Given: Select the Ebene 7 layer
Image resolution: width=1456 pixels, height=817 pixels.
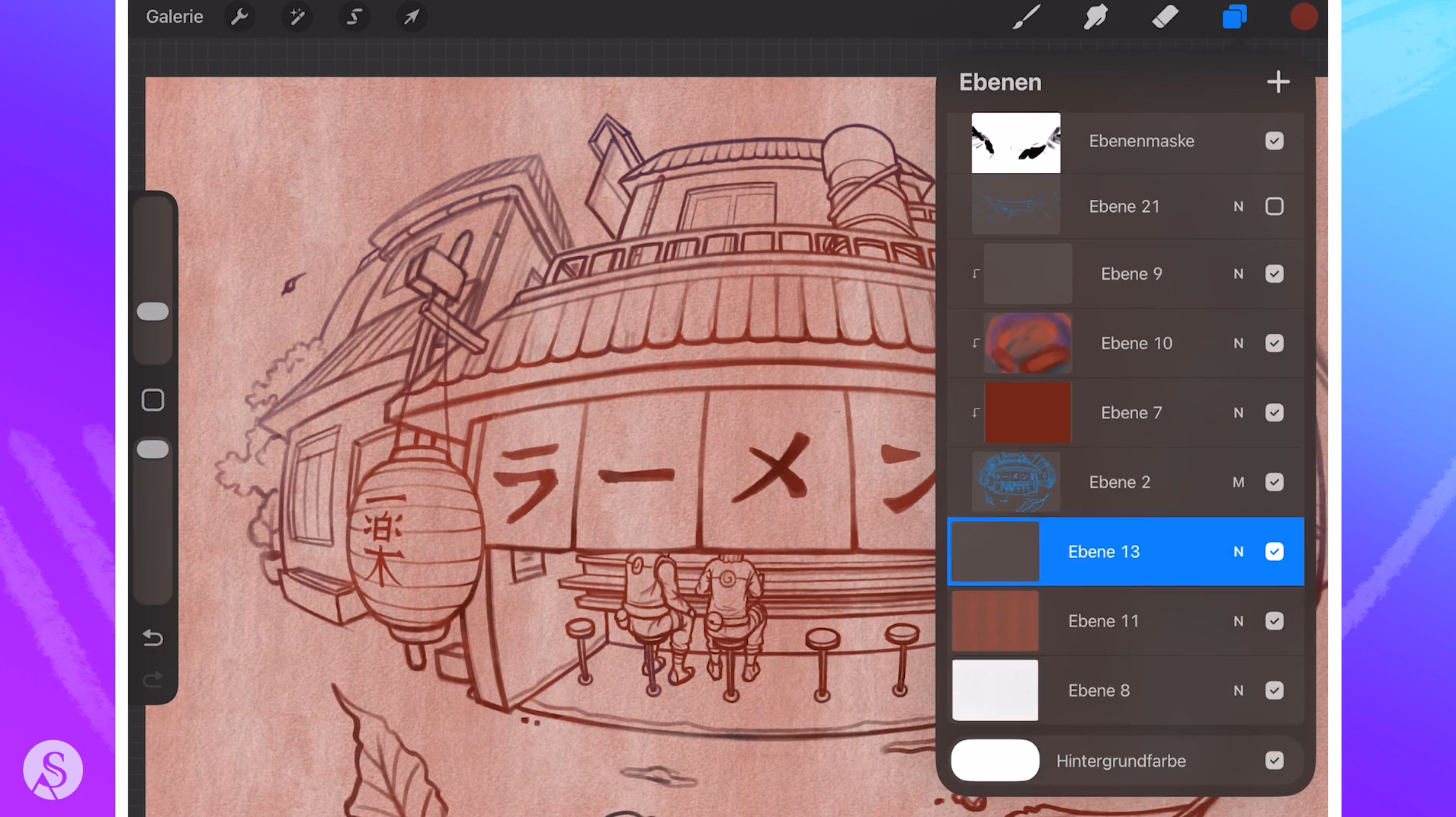Looking at the screenshot, I should tap(1131, 412).
